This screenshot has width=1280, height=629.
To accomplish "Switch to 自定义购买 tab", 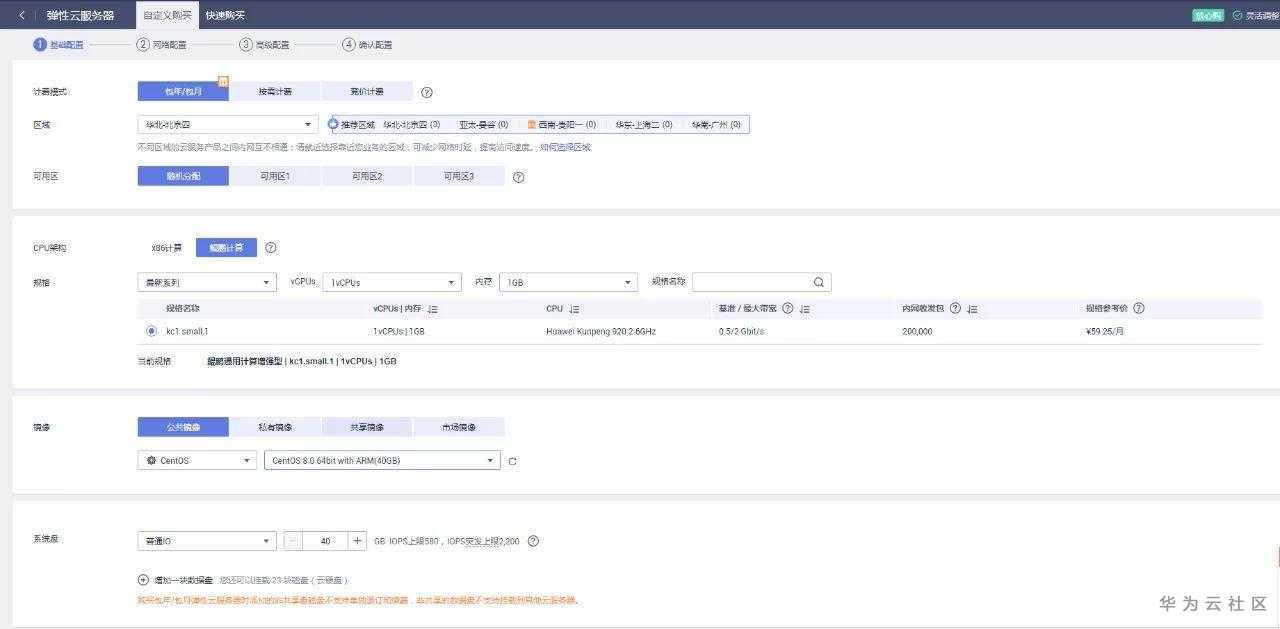I will coord(166,15).
